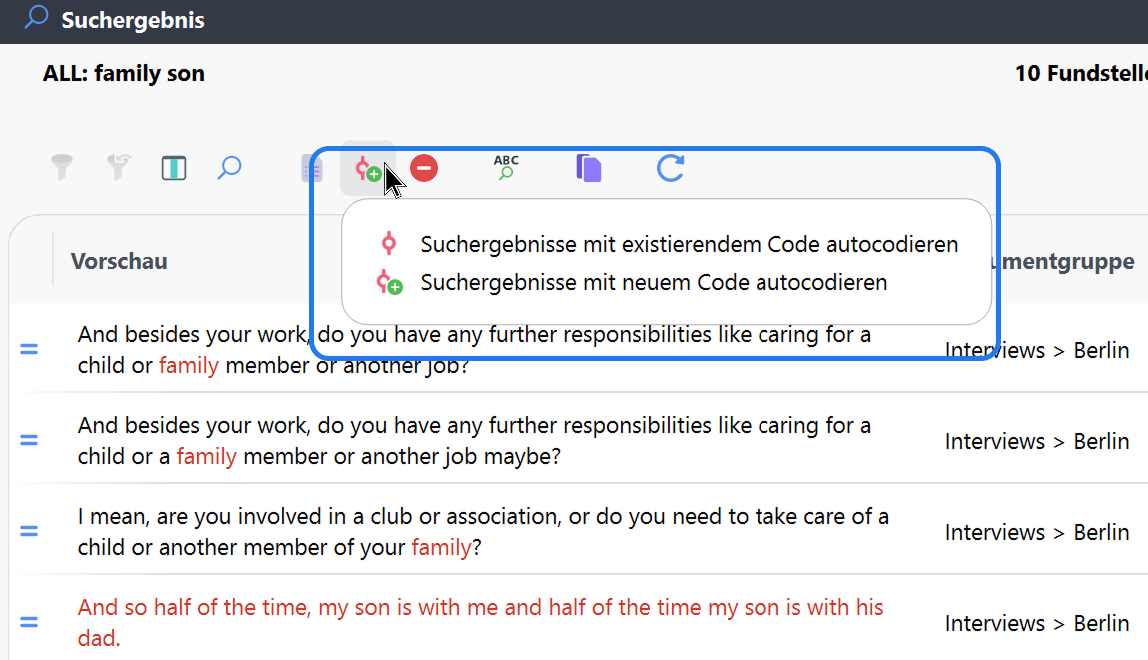The height and width of the screenshot is (660, 1148).
Task: Toggle the column view icon
Action: [x=174, y=168]
